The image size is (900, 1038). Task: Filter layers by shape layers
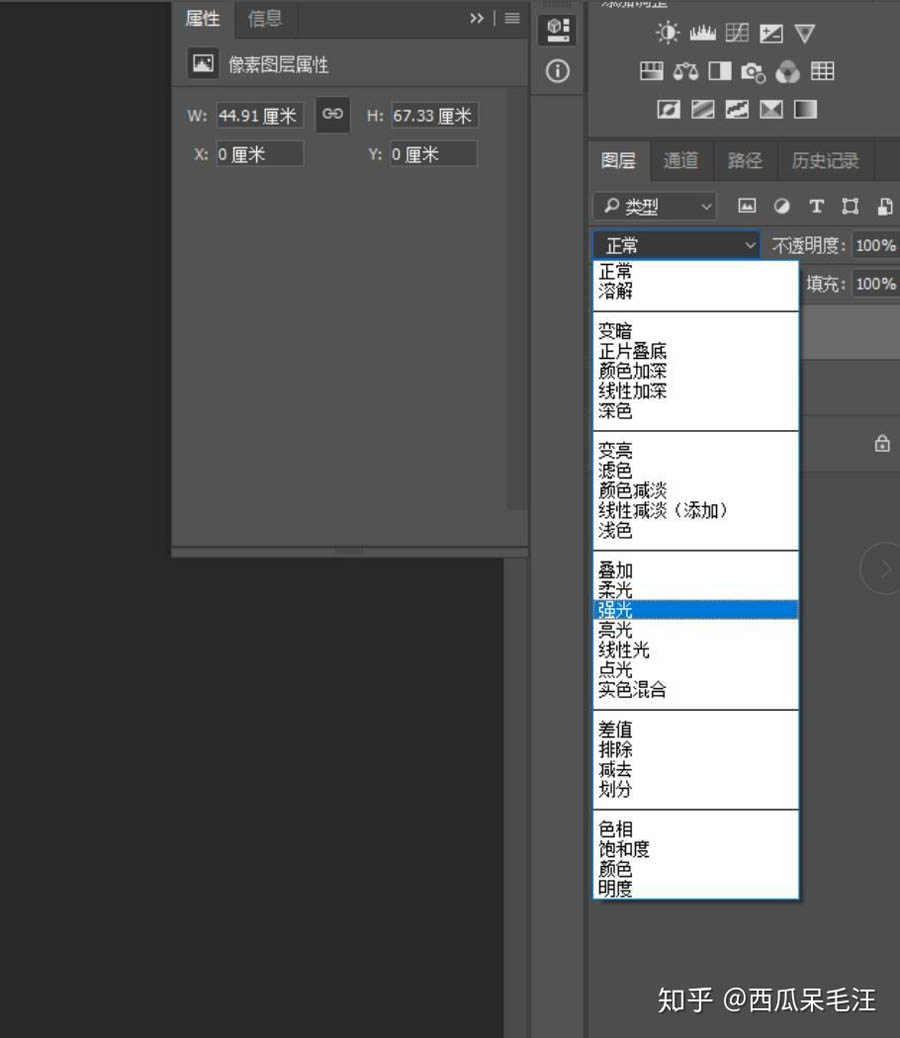pos(850,207)
